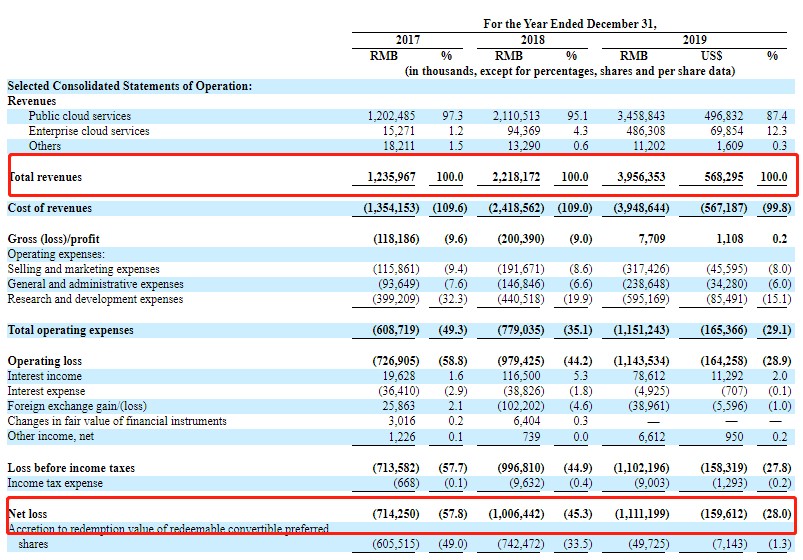Click For the Year Ended December 31 header
Viewport: 803px width, 560px height.
point(569,24)
